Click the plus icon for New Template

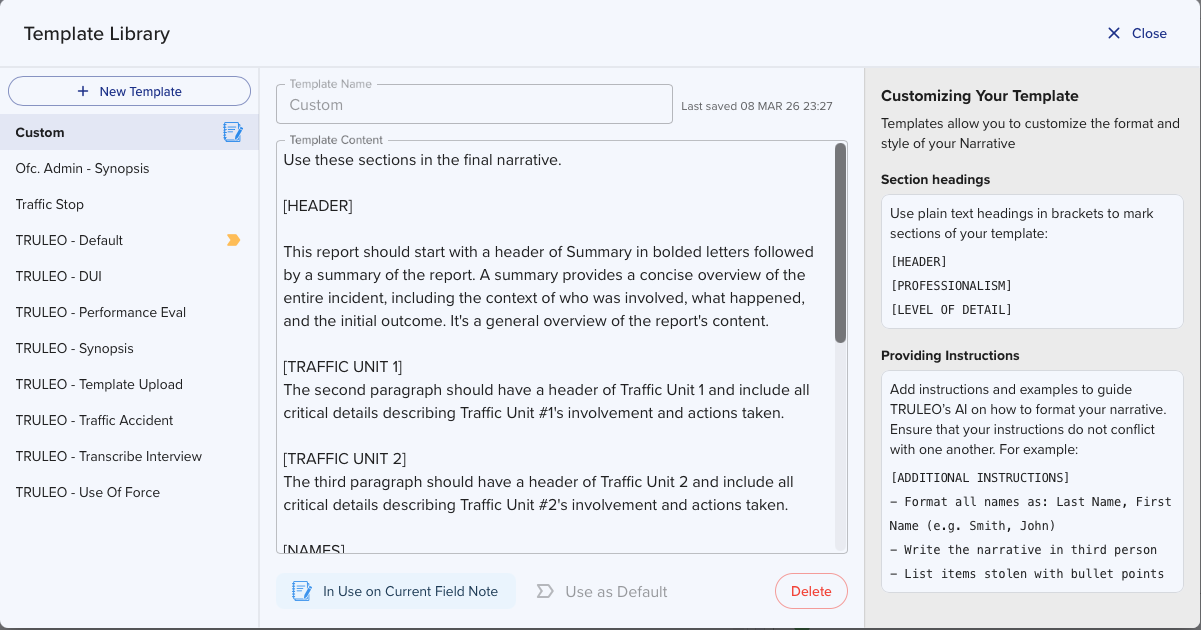[x=83, y=91]
